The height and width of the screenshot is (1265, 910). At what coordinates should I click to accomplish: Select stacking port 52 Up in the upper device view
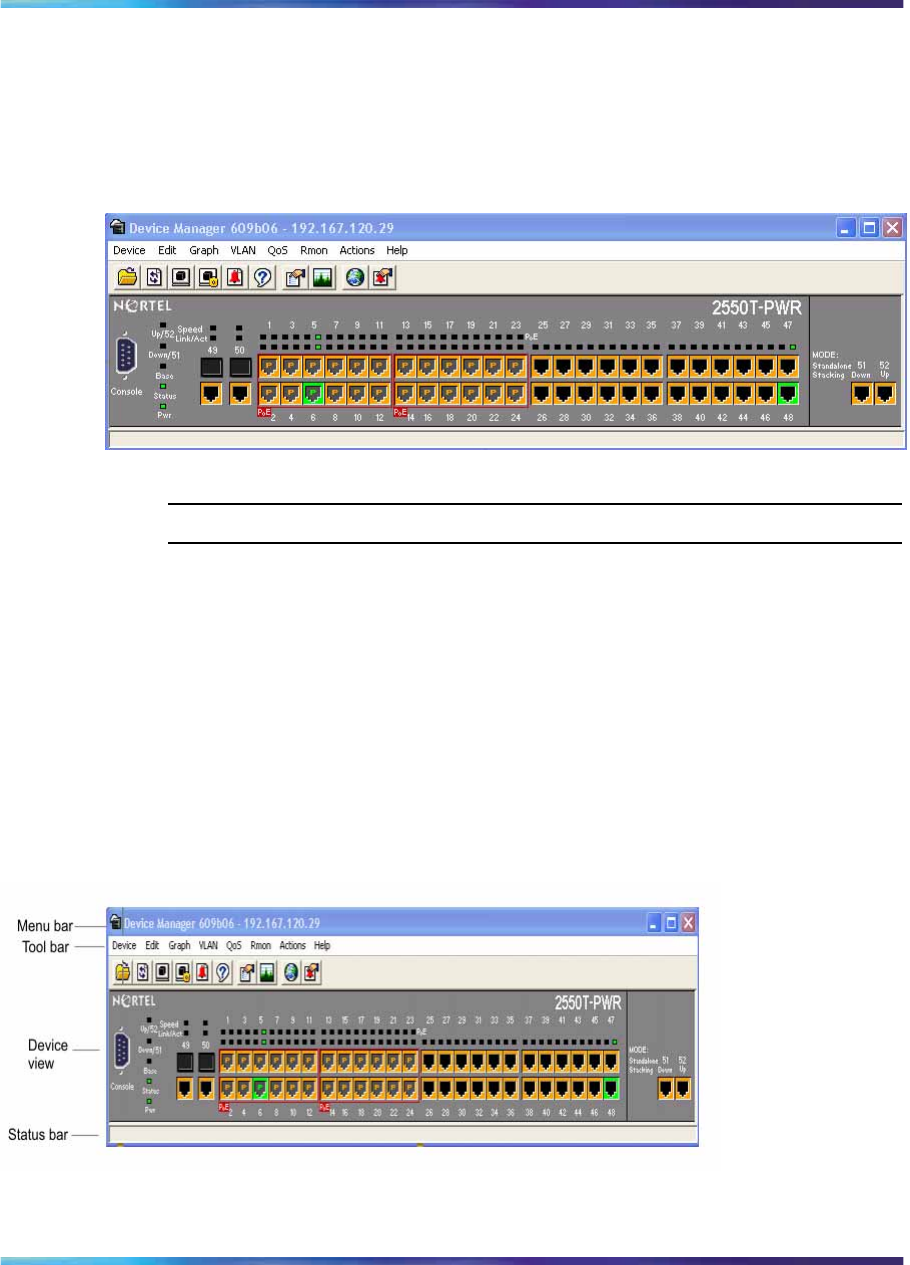[x=884, y=393]
